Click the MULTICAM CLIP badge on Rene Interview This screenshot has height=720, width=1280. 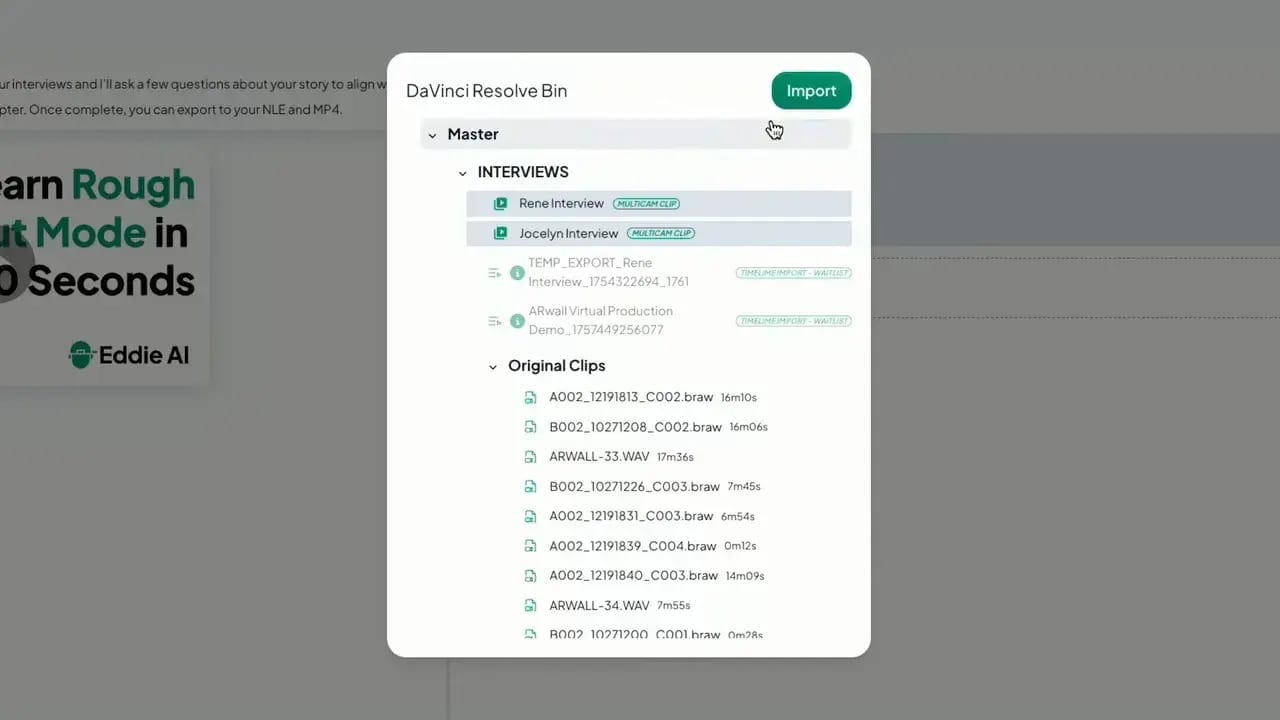tap(646, 204)
